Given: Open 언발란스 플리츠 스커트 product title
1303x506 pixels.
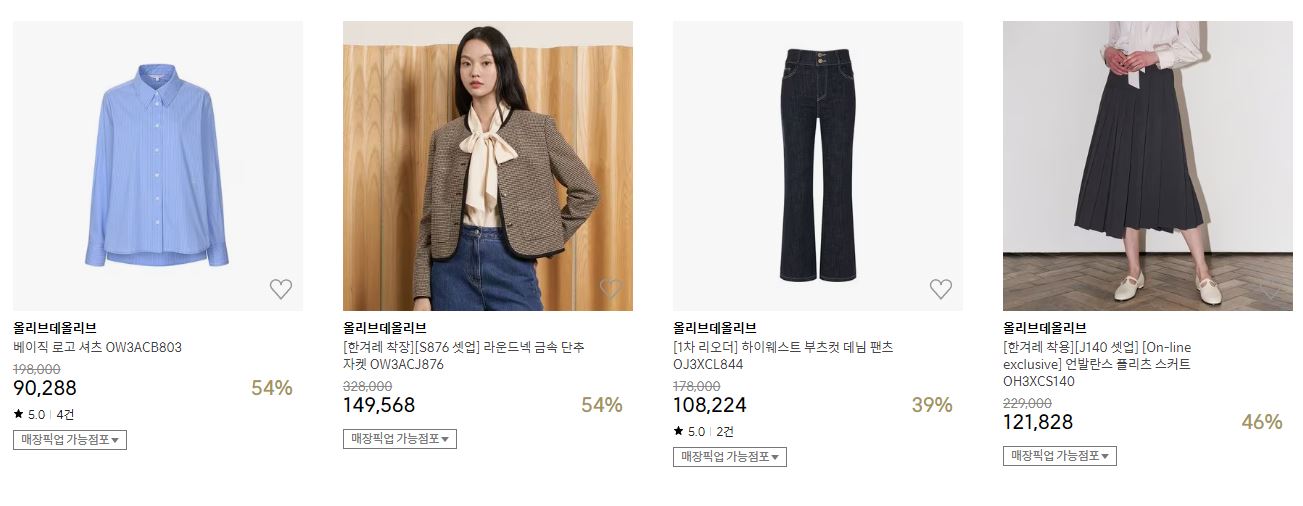Looking at the screenshot, I should [1097, 364].
